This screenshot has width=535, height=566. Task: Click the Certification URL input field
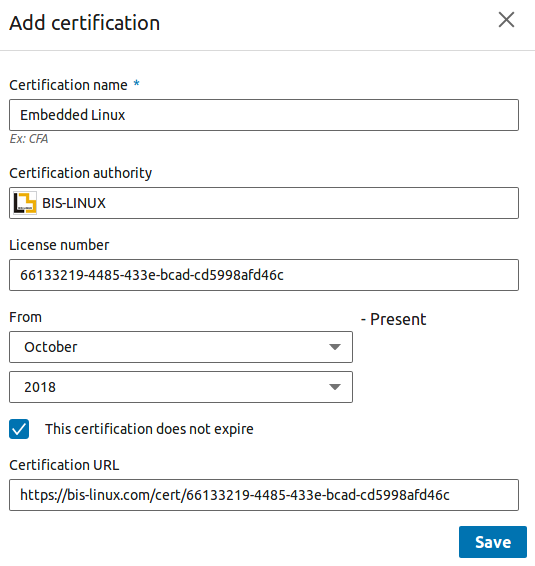click(264, 495)
